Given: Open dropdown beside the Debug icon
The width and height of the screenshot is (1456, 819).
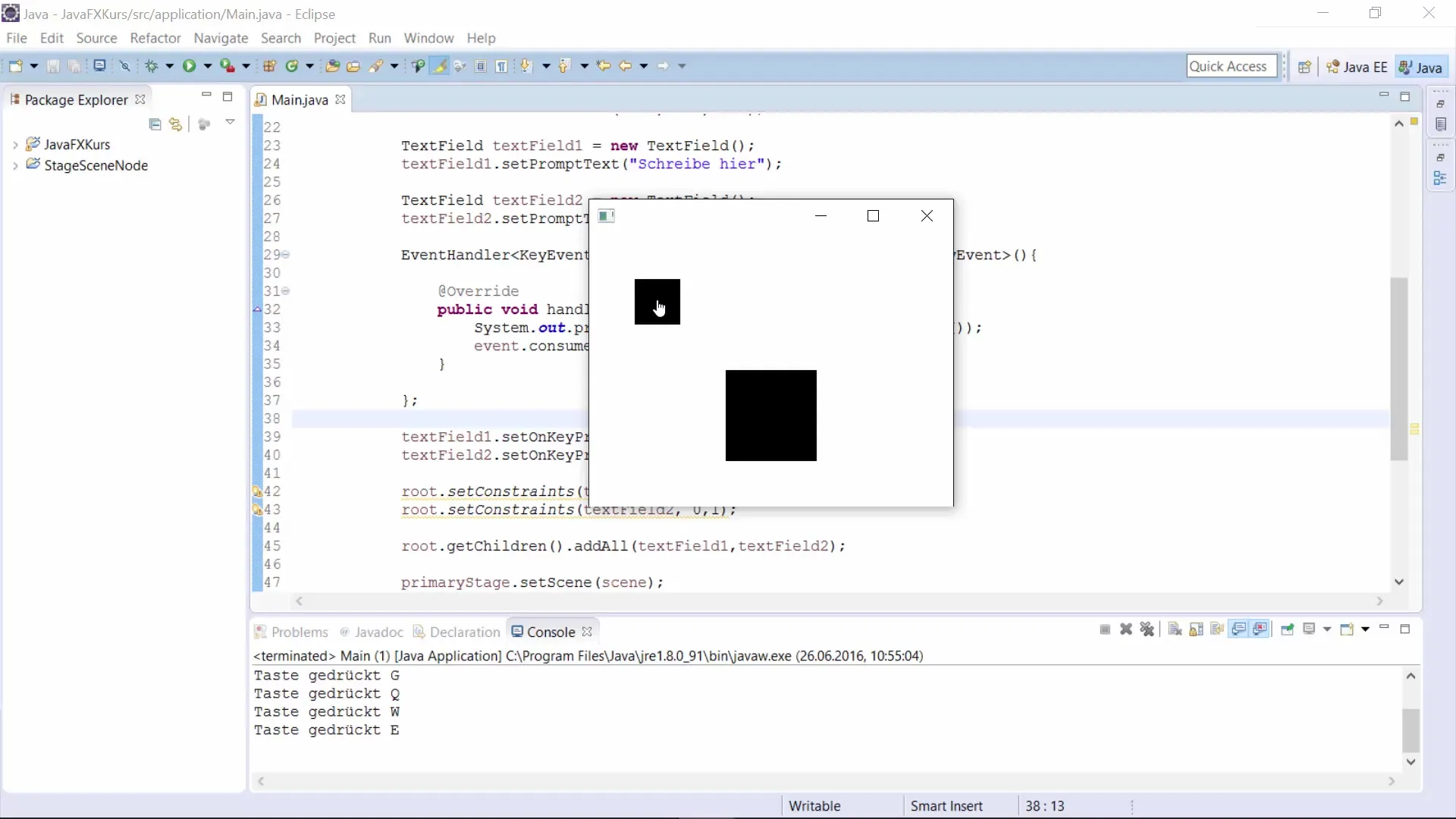Looking at the screenshot, I should click(x=169, y=67).
